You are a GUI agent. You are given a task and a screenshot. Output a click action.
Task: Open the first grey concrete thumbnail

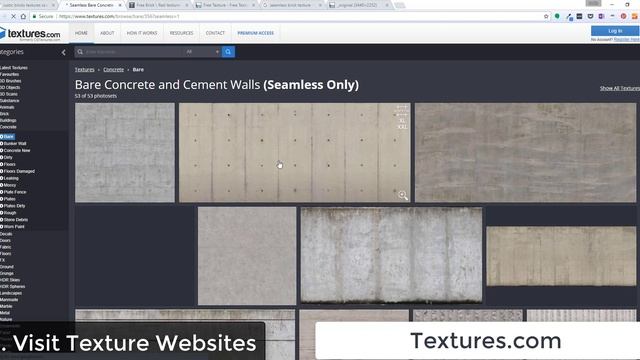pyautogui.click(x=125, y=153)
